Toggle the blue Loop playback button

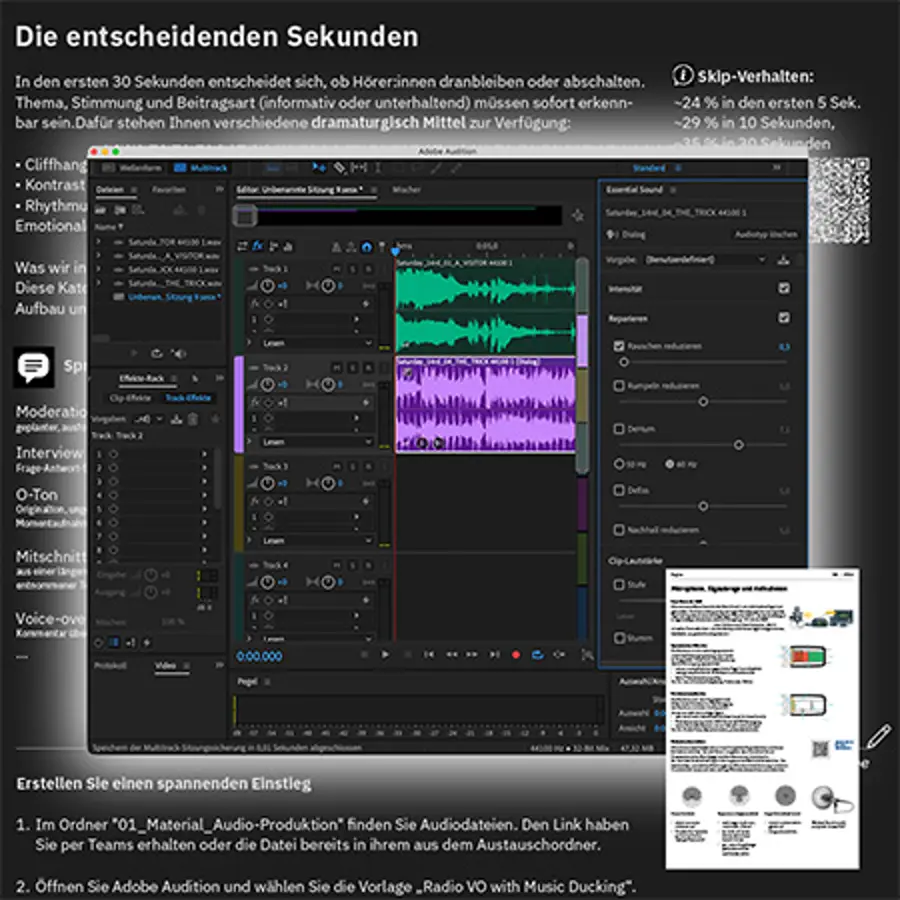tap(537, 654)
